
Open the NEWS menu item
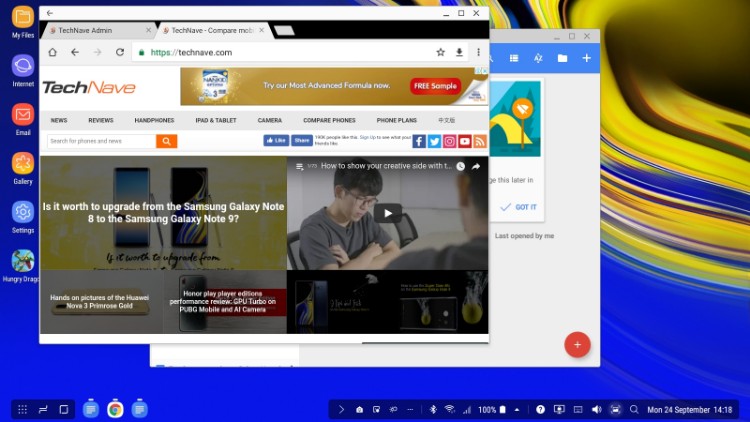(x=59, y=121)
